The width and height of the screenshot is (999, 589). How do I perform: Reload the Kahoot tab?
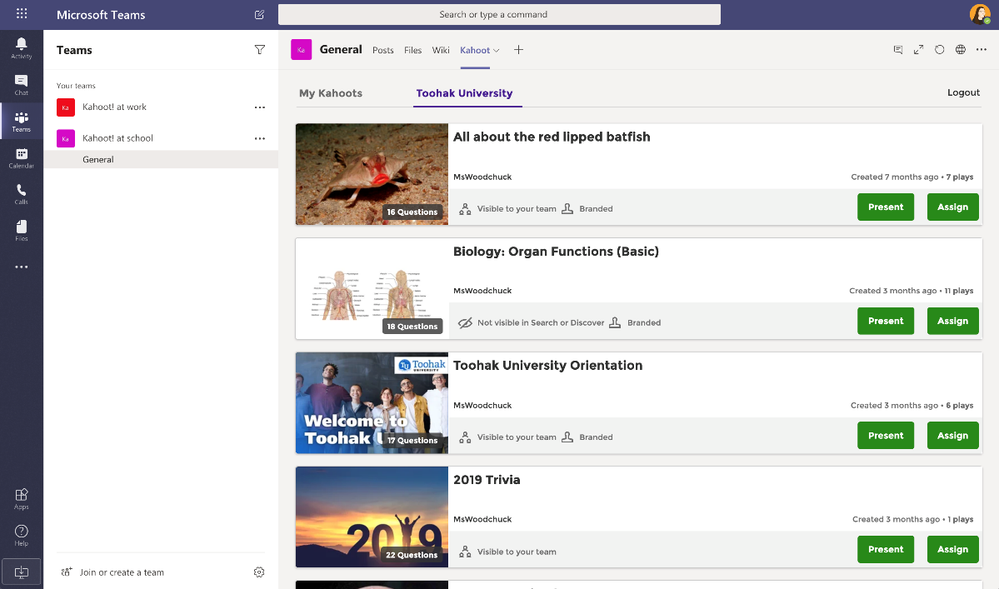pyautogui.click(x=939, y=50)
